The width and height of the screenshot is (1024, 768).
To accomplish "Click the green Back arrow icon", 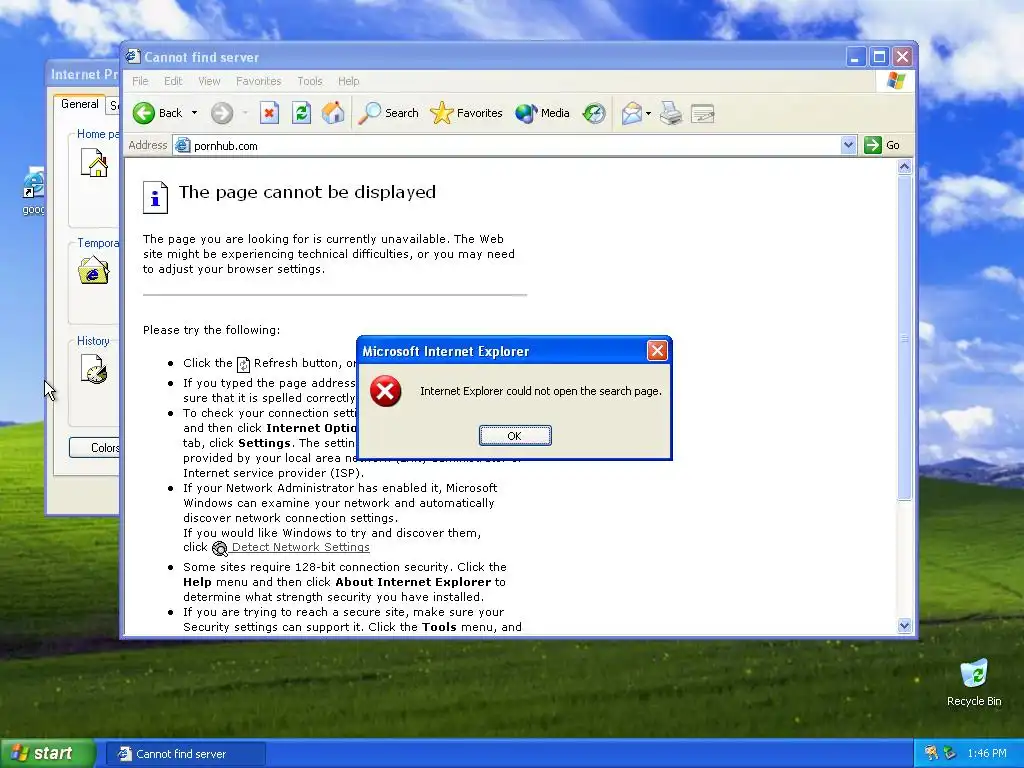I will pyautogui.click(x=144, y=113).
